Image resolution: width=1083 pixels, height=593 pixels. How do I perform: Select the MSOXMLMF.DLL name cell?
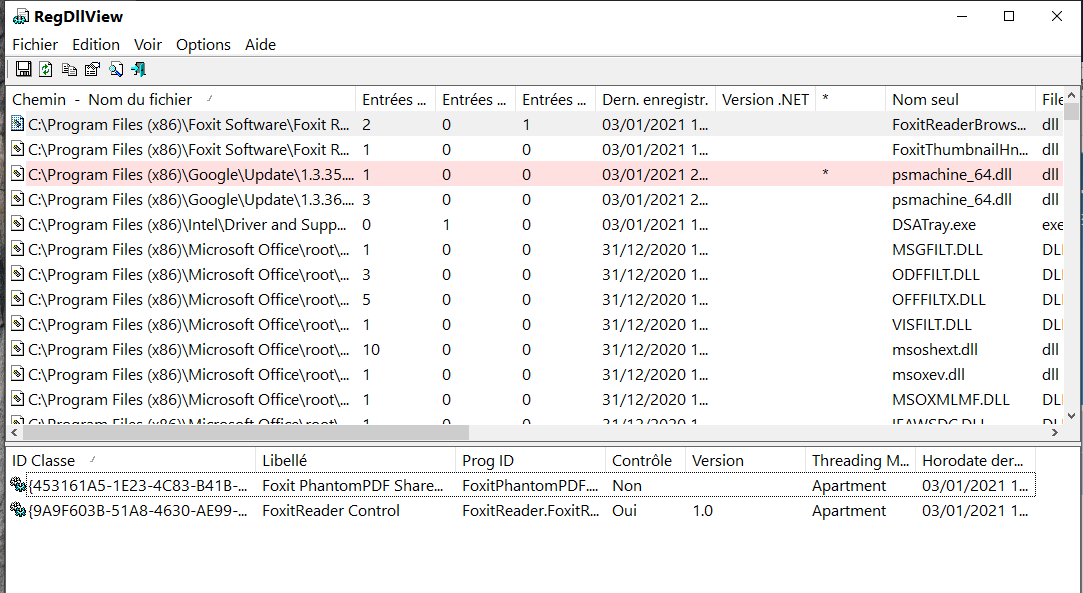pos(950,400)
